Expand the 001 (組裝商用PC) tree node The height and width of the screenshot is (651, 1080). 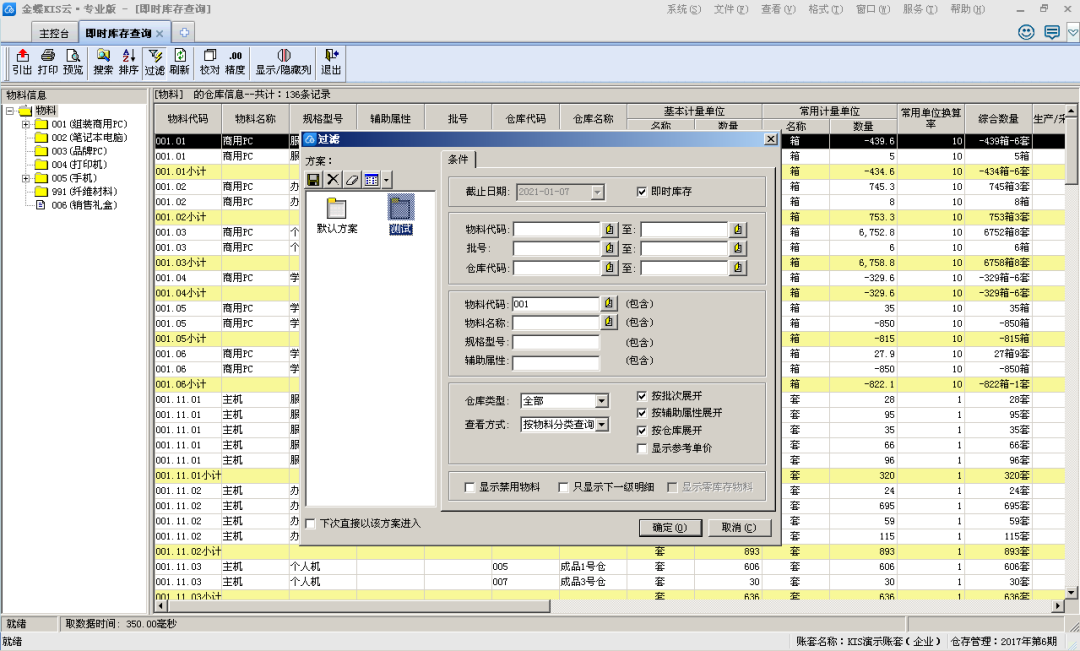pyautogui.click(x=25, y=125)
